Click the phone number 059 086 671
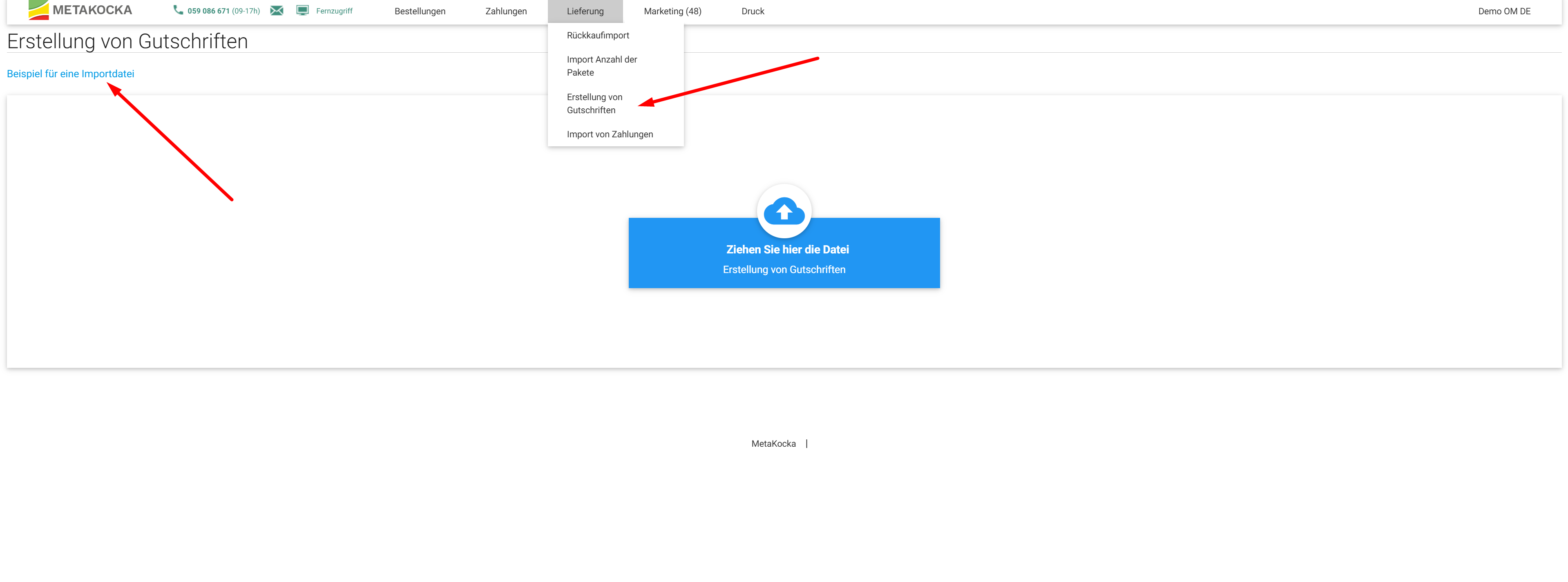 coord(208,11)
